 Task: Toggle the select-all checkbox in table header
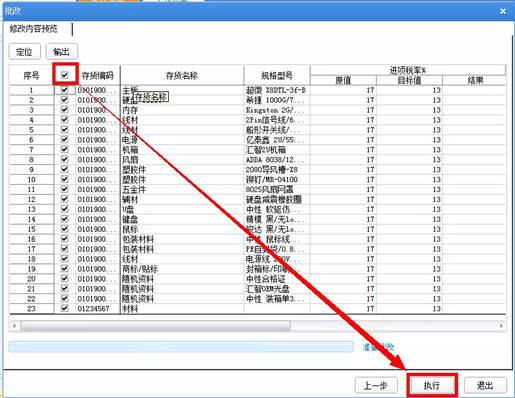[x=65, y=75]
